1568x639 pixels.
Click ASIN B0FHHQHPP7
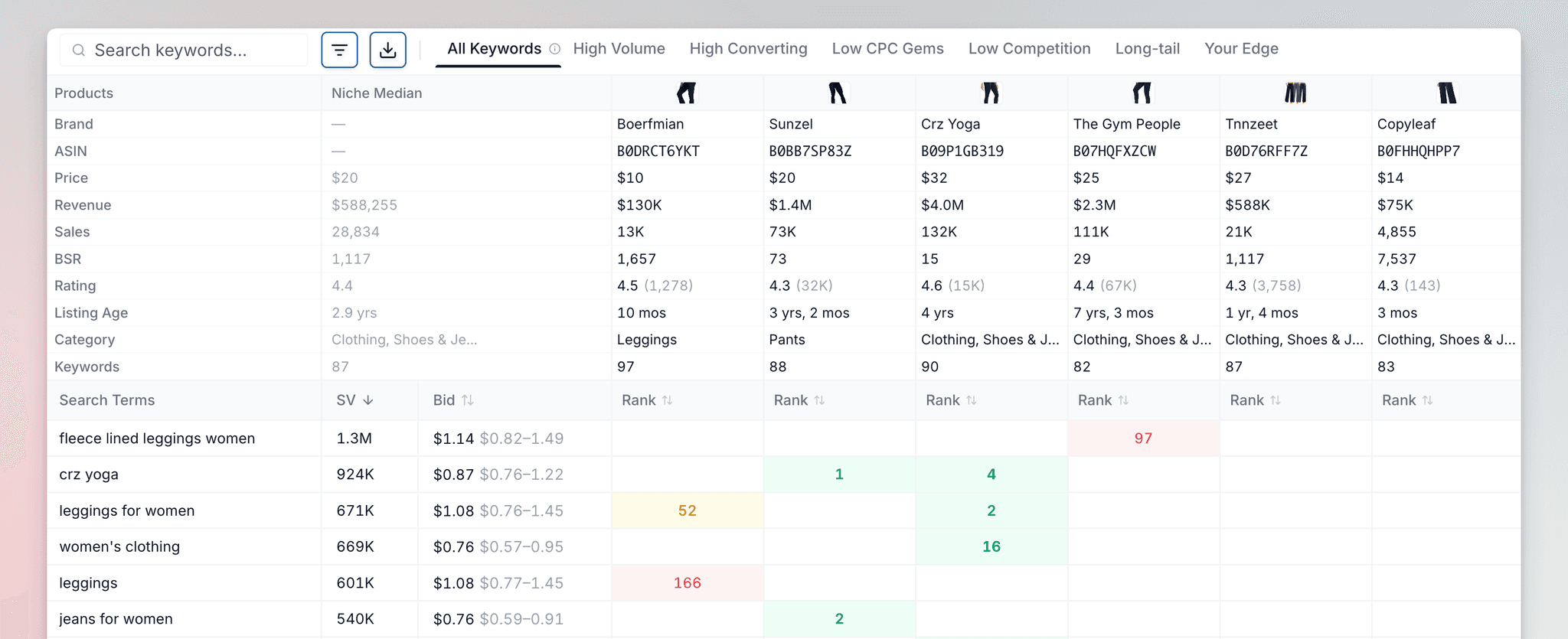(1419, 152)
